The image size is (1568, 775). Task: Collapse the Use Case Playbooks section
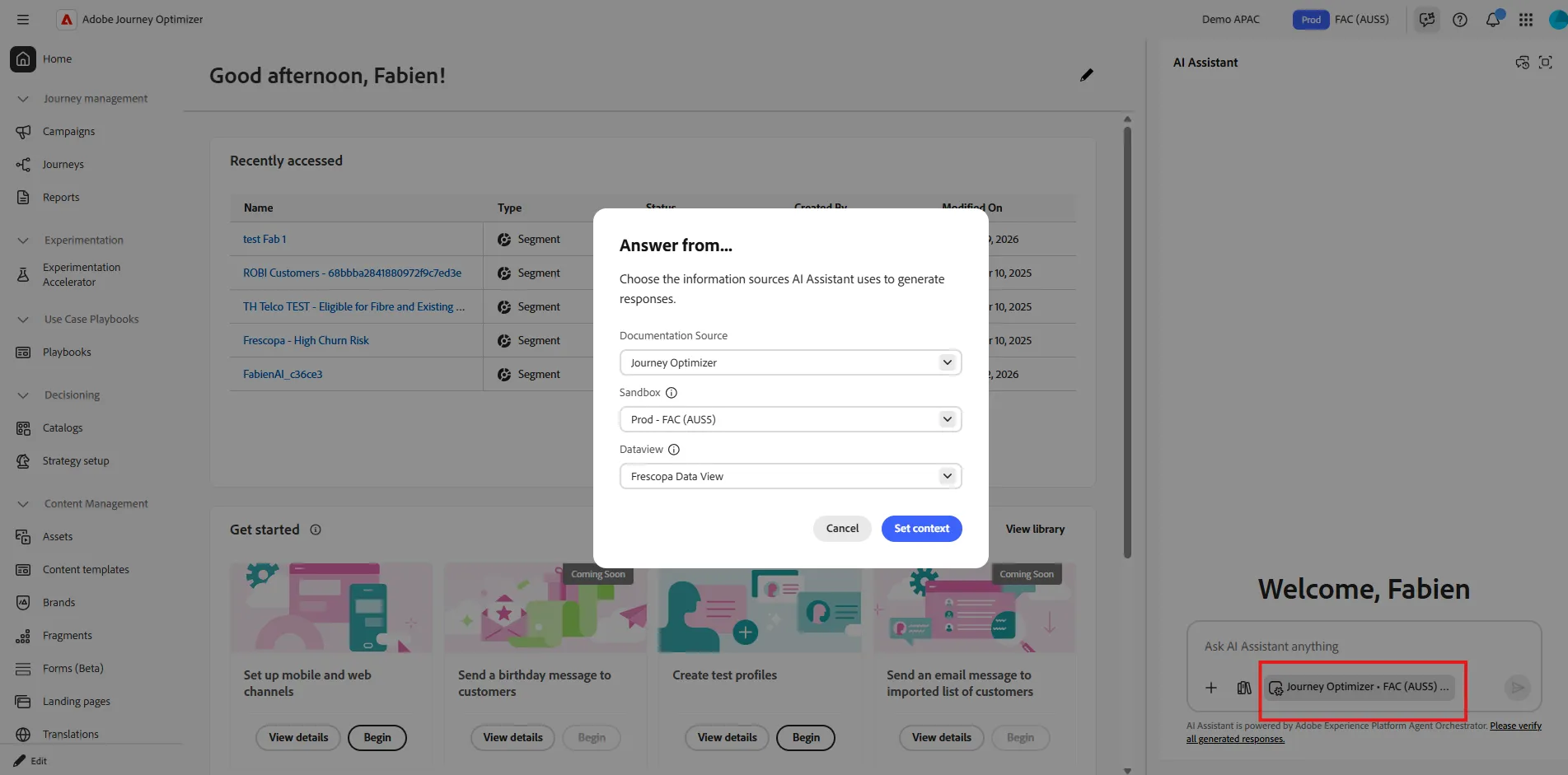coord(23,320)
